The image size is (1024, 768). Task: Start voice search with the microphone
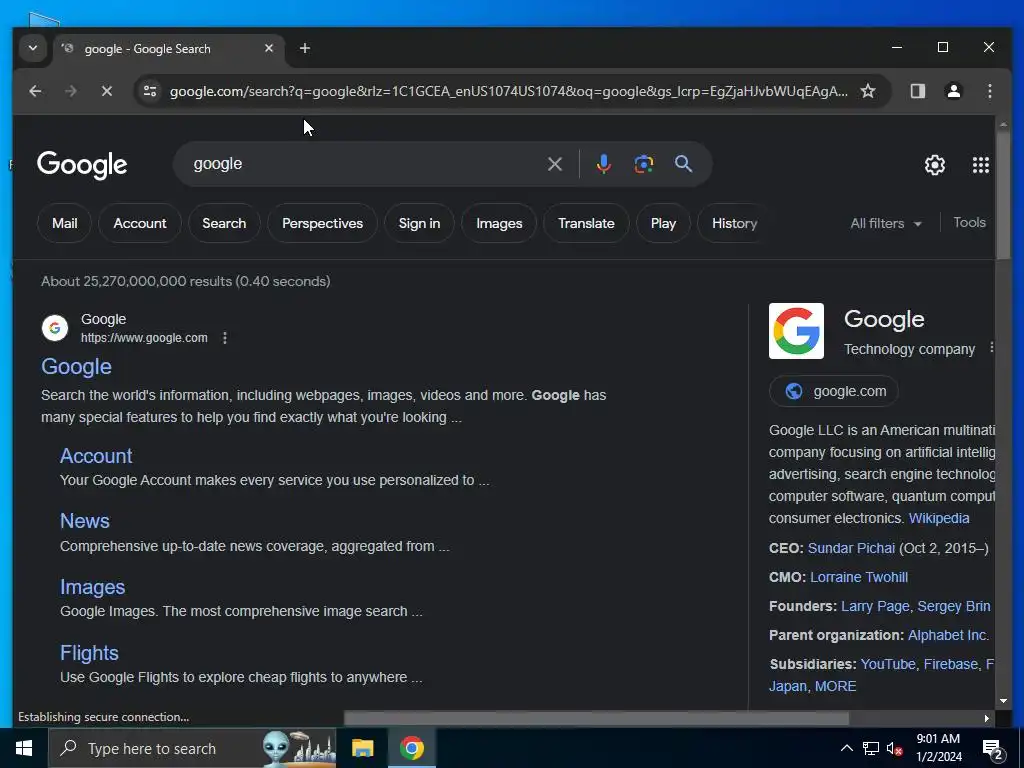[x=603, y=164]
